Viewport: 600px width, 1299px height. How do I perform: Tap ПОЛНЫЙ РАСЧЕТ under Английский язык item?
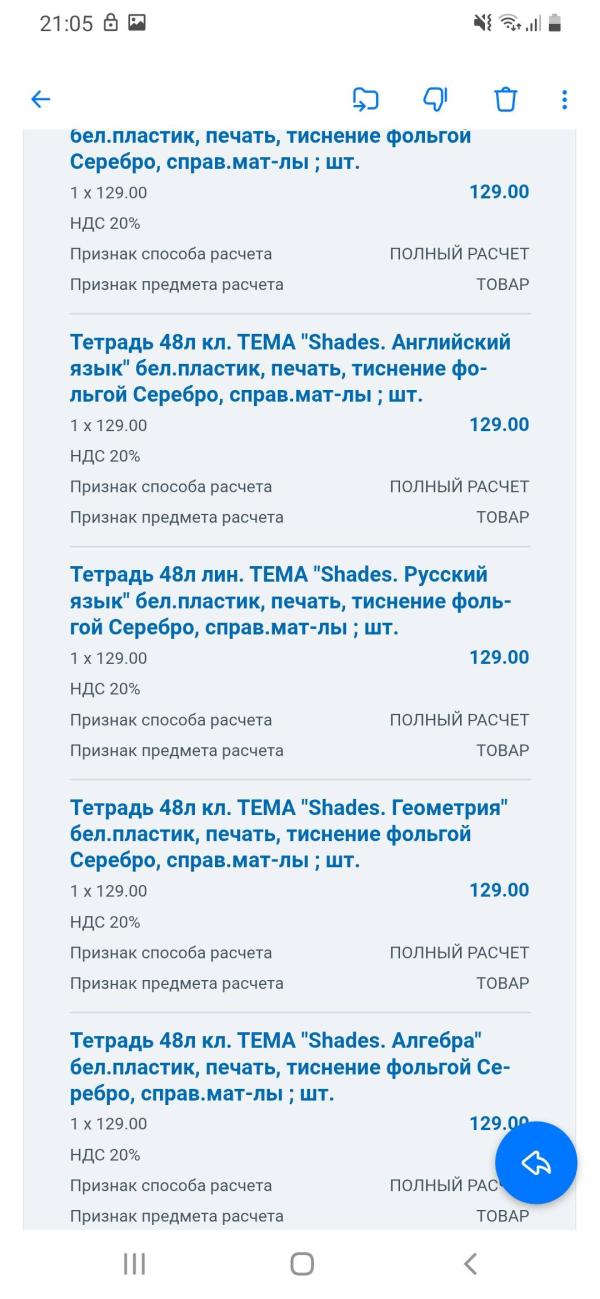pyautogui.click(x=459, y=487)
